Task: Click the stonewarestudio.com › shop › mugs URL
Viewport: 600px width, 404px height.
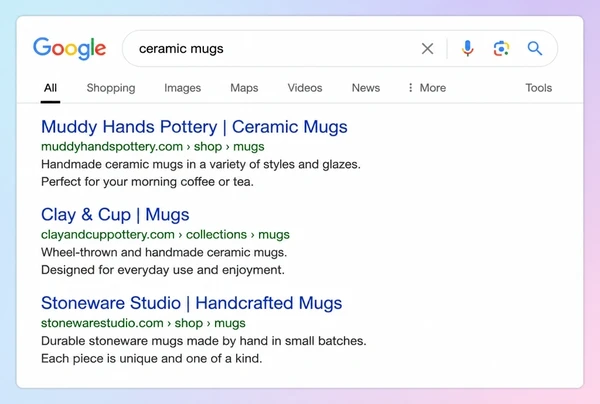Action: (143, 323)
